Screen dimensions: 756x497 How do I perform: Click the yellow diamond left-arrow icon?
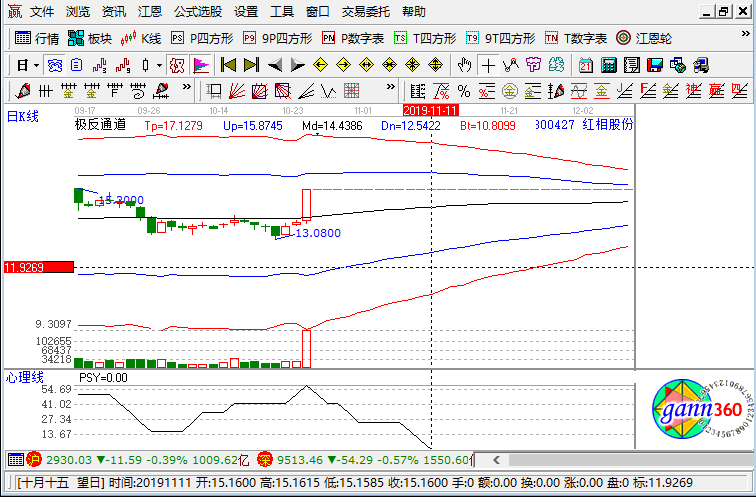(x=320, y=65)
